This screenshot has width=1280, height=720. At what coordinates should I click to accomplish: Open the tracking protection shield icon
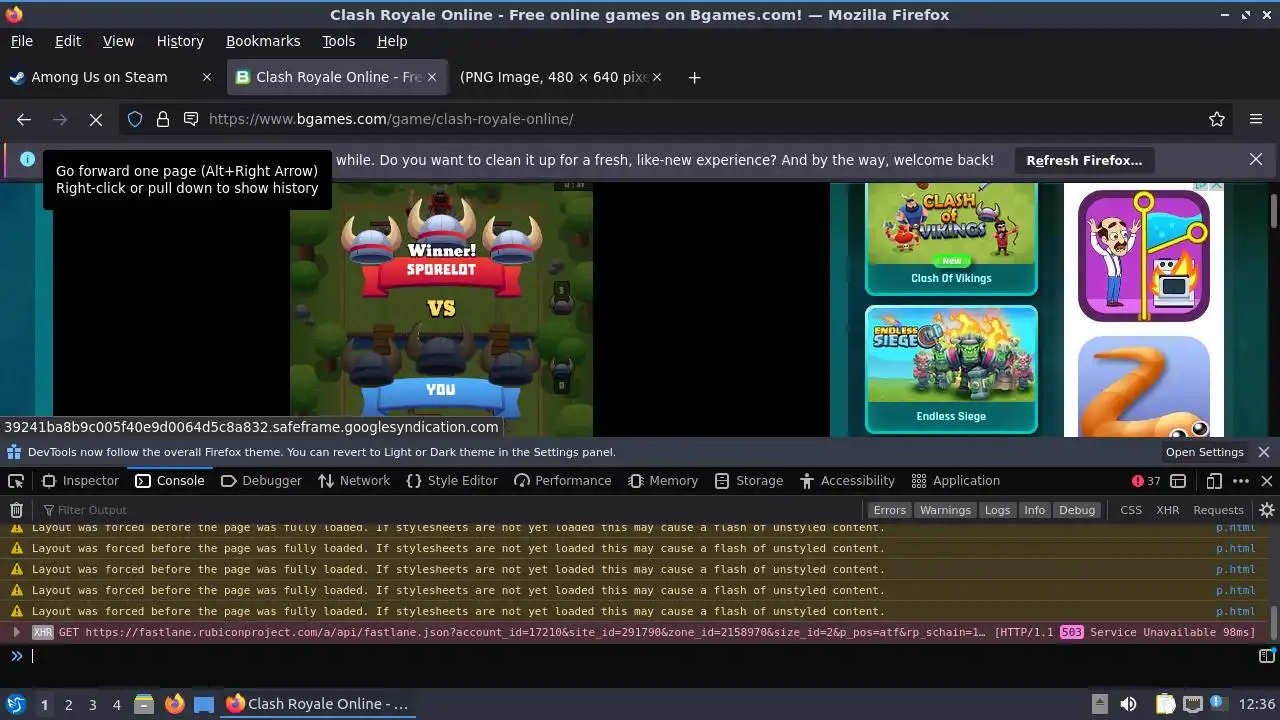(135, 119)
